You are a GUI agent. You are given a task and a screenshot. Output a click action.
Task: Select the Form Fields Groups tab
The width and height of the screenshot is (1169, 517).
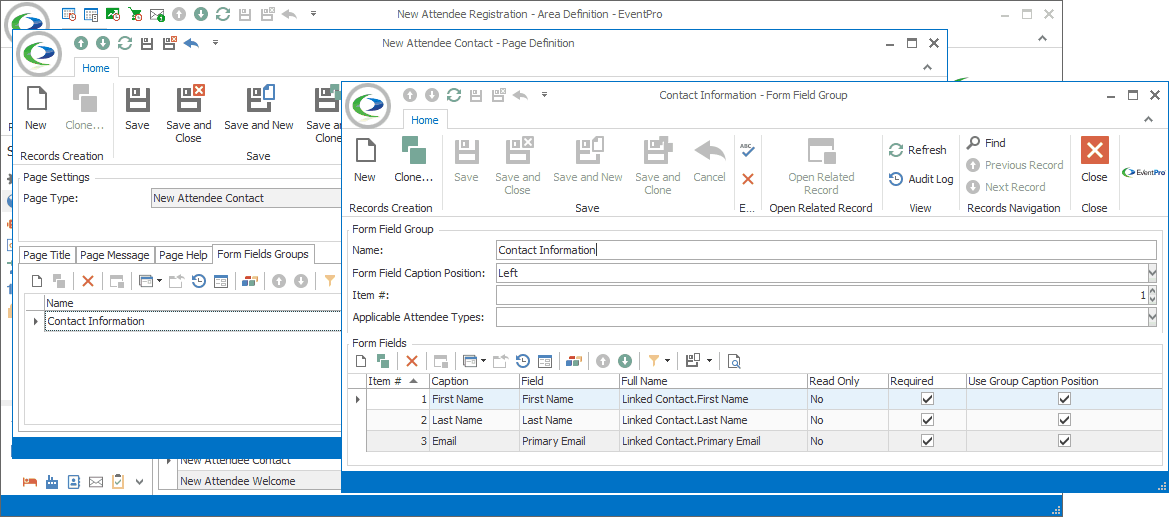263,254
